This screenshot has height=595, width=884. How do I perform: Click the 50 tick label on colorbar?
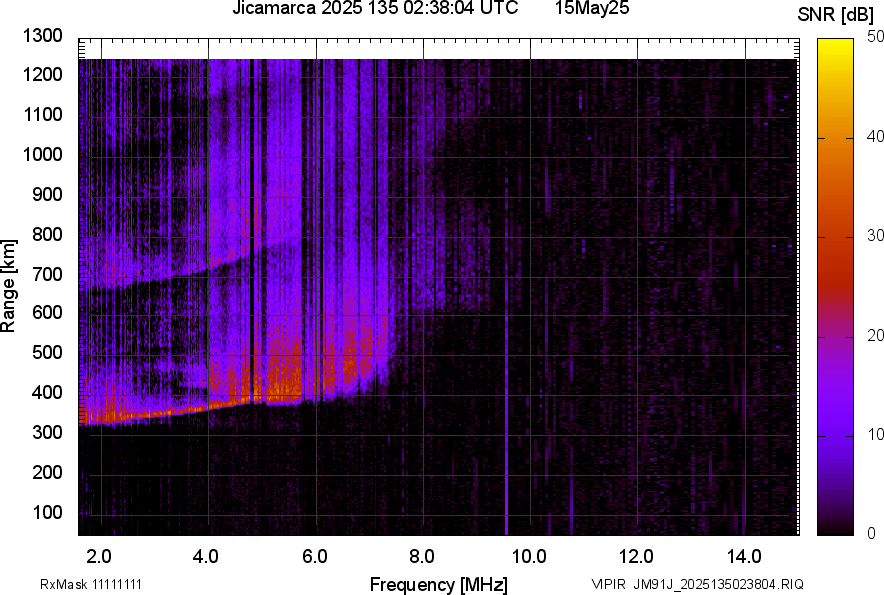tap(875, 36)
